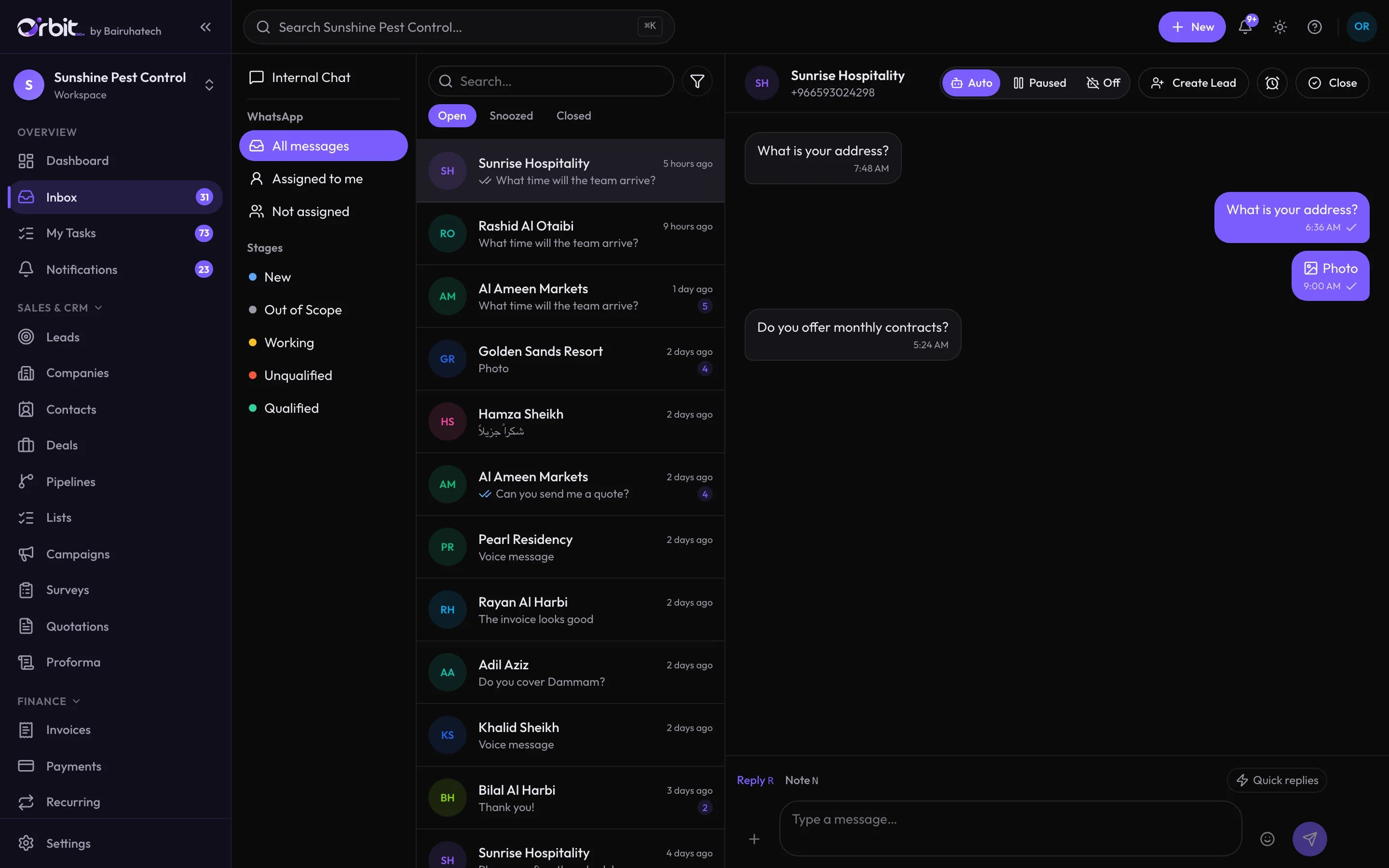Screen dimensions: 1389x868
Task: Open the emoji picker smiley icon
Action: (1267, 839)
